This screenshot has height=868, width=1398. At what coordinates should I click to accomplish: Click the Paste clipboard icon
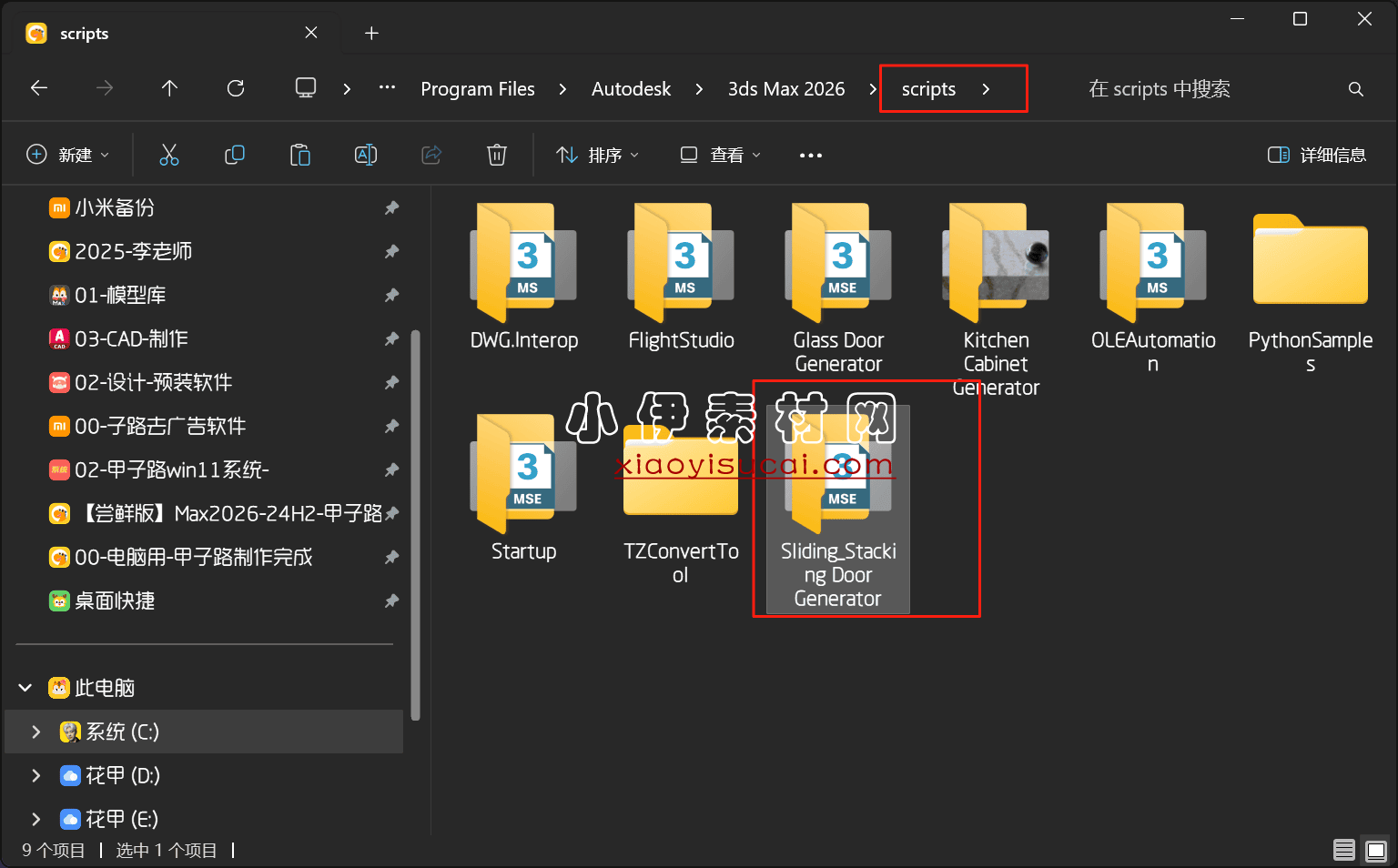300,155
